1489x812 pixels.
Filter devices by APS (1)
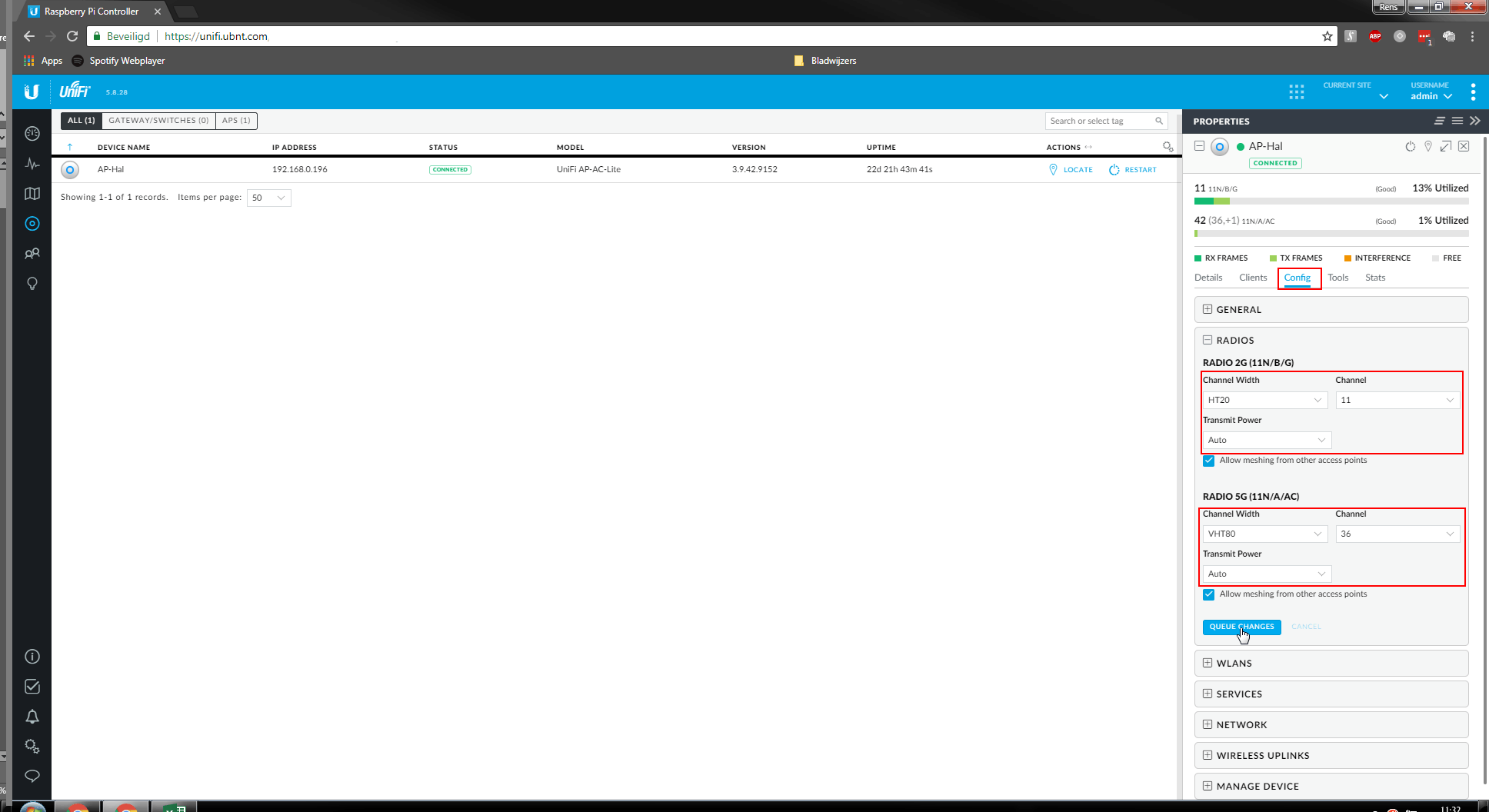coord(236,121)
